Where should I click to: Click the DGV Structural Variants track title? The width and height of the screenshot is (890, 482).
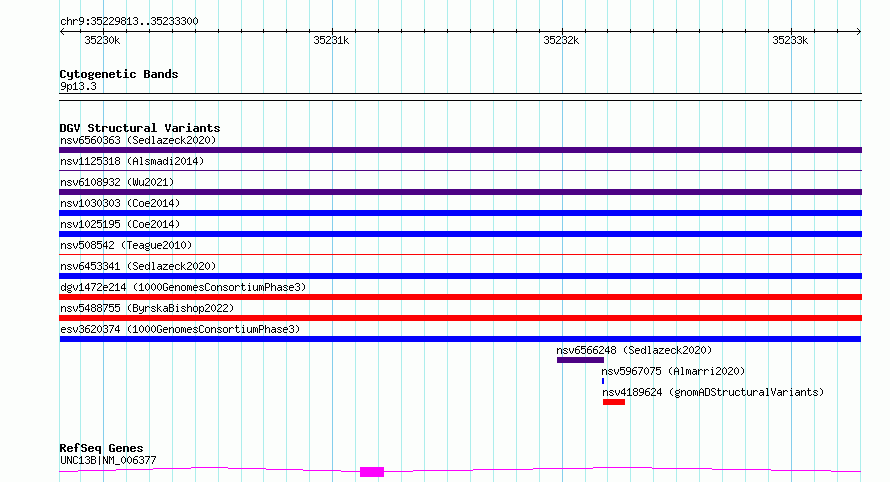click(x=140, y=128)
